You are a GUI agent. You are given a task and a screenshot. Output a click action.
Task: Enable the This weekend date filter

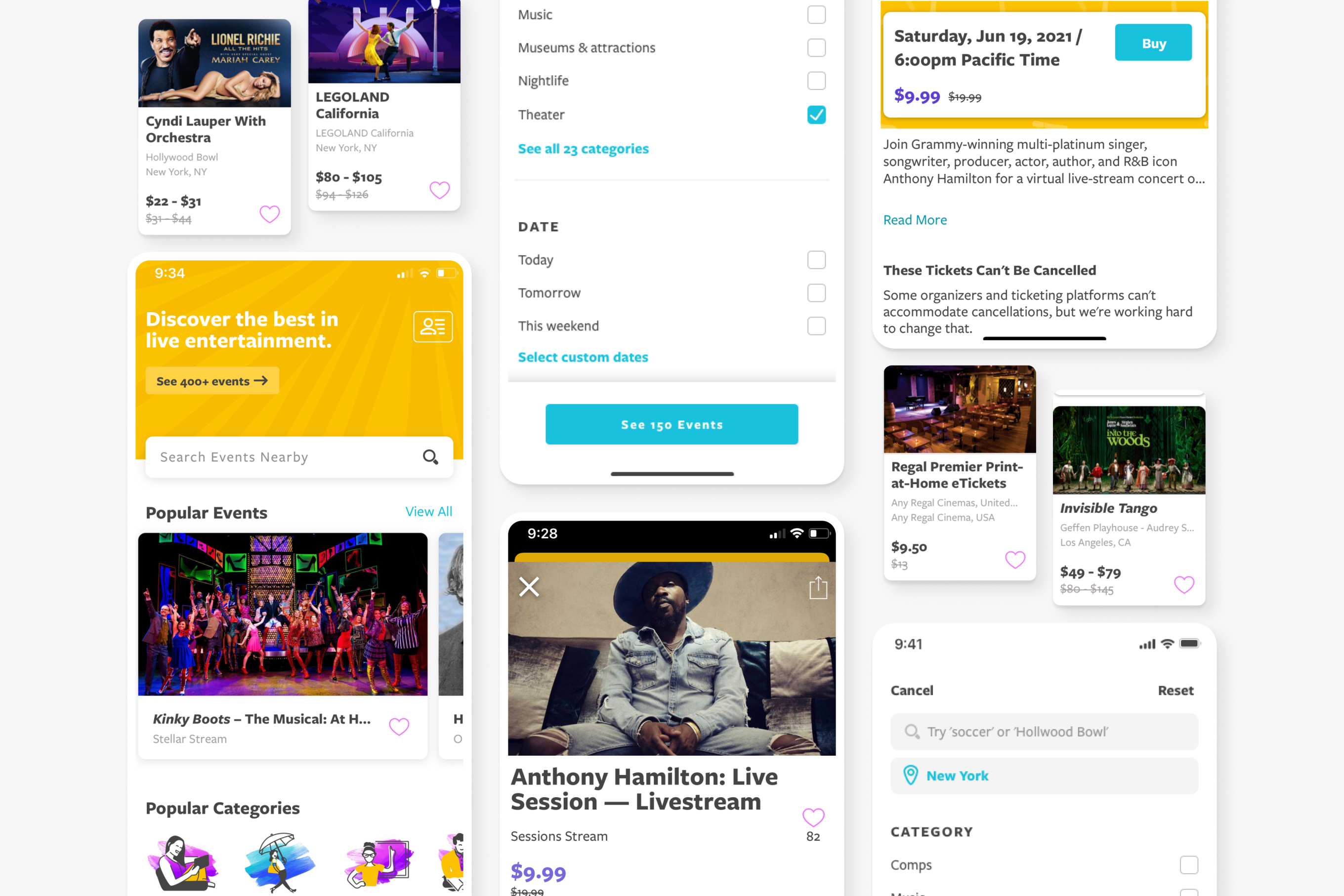point(816,326)
